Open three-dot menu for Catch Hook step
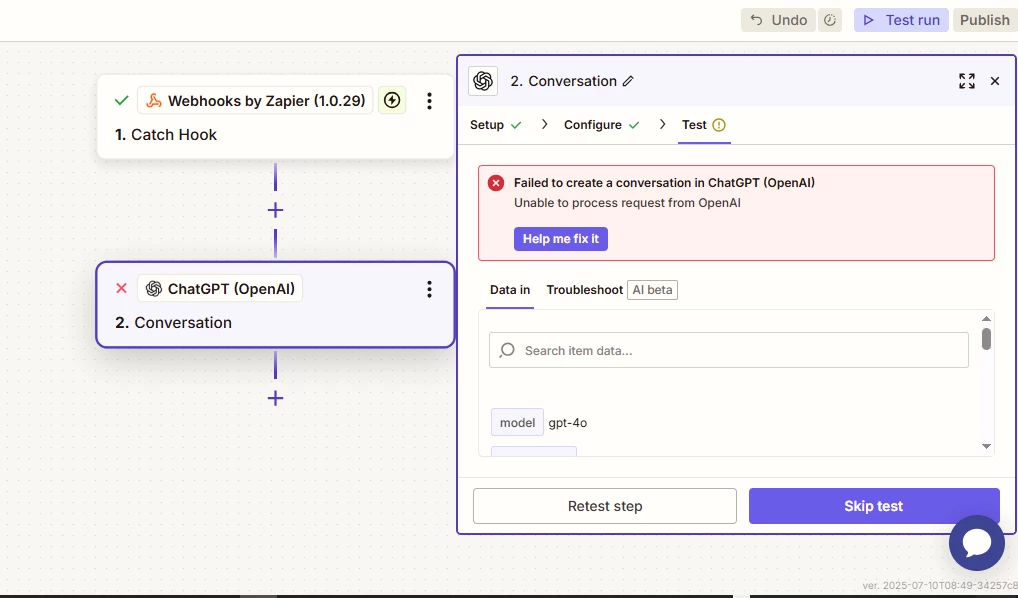 point(429,101)
